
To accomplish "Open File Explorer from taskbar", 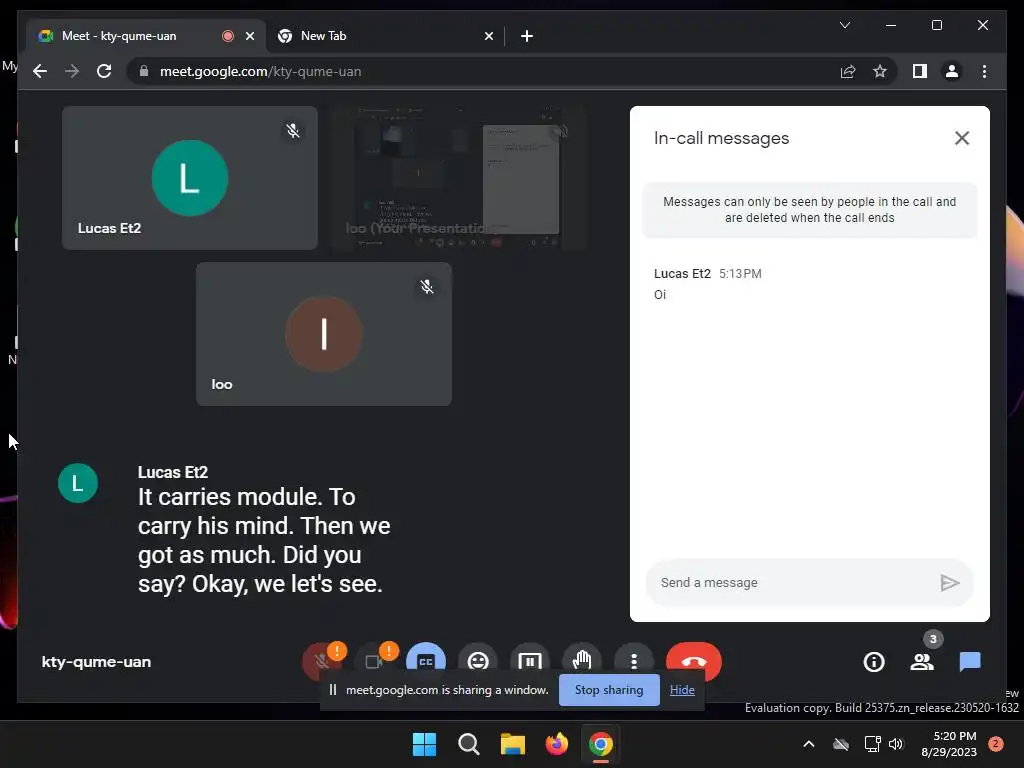I will pyautogui.click(x=513, y=744).
